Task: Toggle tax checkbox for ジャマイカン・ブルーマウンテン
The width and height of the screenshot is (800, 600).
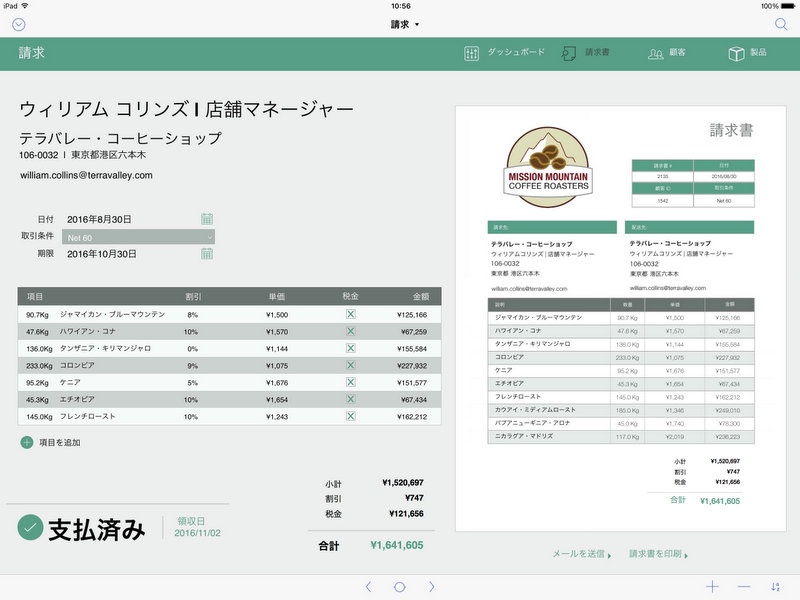Action: (350, 314)
